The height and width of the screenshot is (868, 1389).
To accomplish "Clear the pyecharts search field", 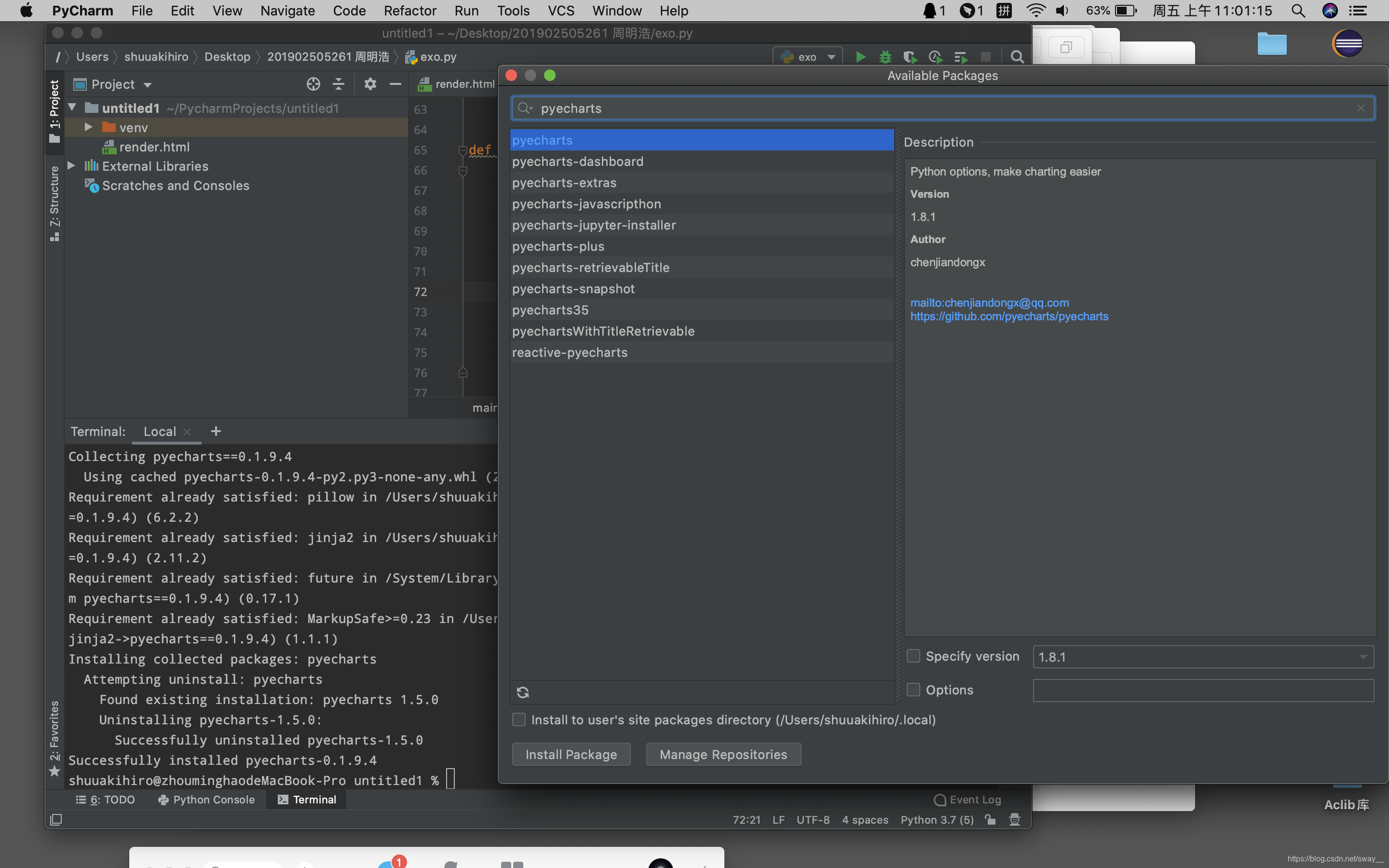I will [x=1360, y=108].
